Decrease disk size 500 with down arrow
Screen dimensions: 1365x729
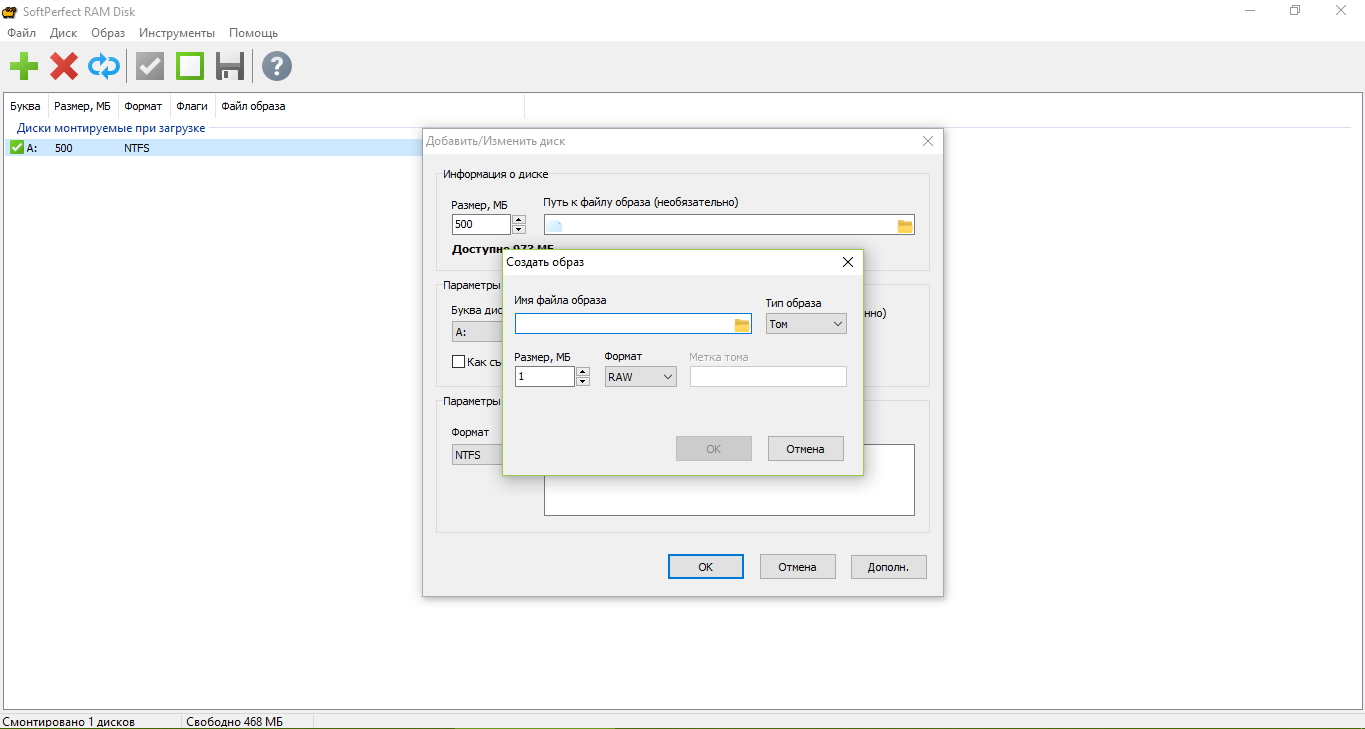(519, 230)
